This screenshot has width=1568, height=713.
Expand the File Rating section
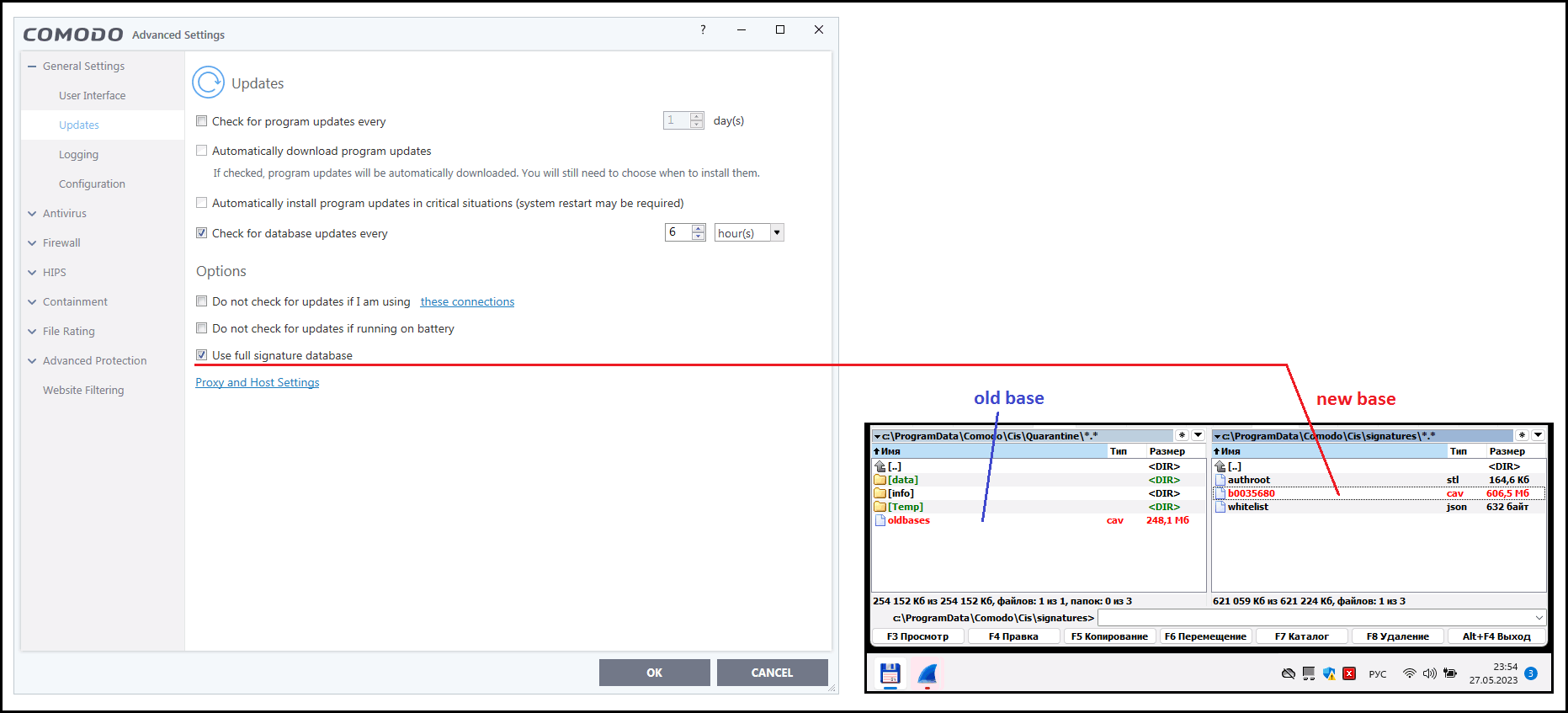tap(32, 332)
